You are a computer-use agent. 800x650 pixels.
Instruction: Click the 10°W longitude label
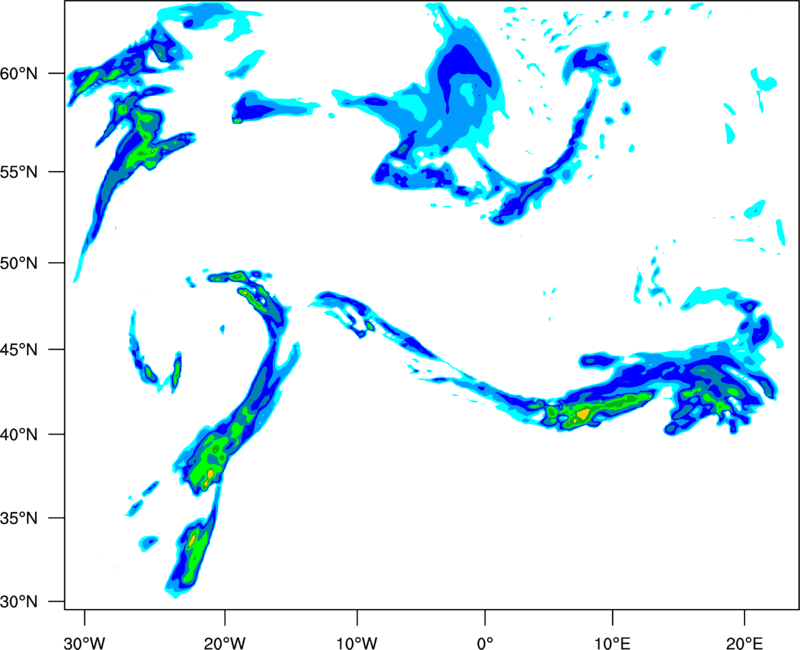(357, 643)
